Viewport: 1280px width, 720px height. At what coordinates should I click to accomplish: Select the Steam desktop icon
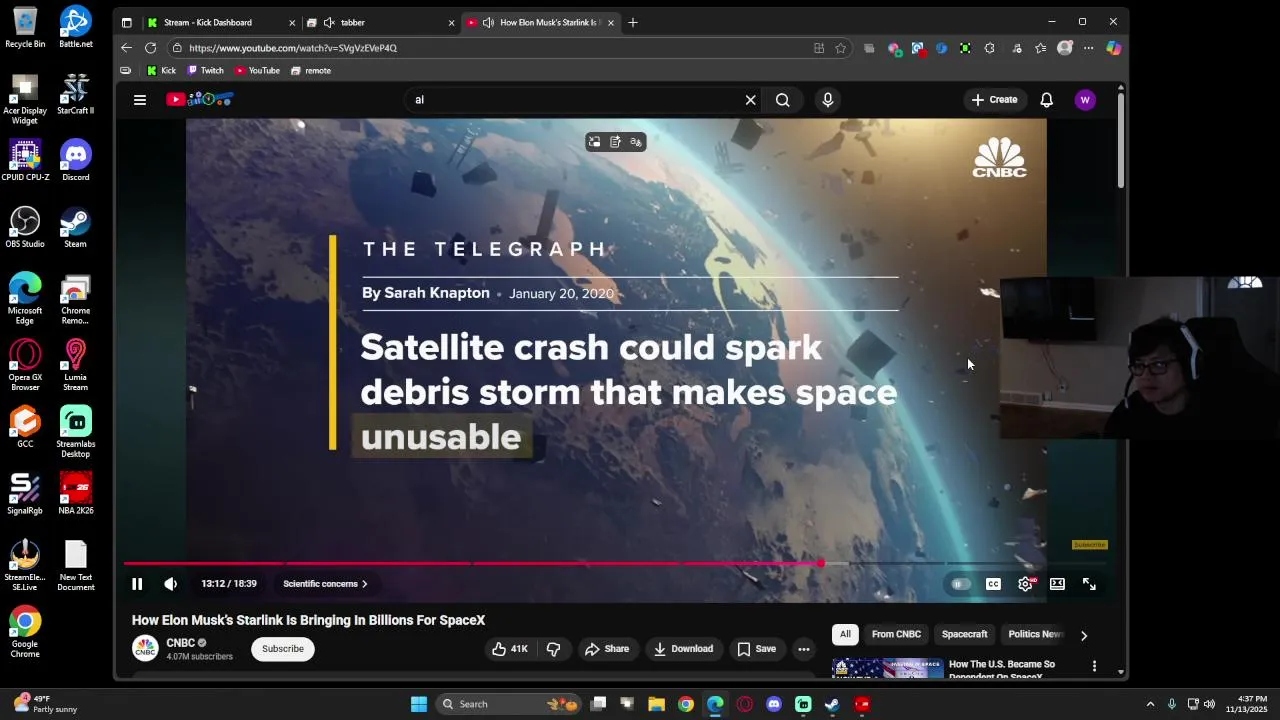(75, 227)
